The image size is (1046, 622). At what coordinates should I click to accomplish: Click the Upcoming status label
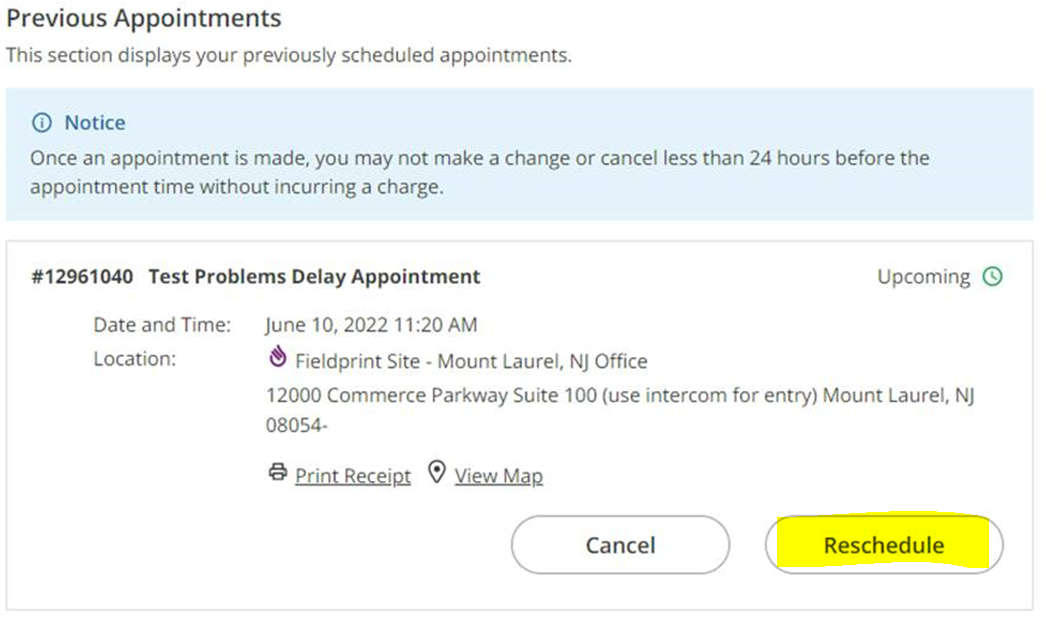(923, 277)
